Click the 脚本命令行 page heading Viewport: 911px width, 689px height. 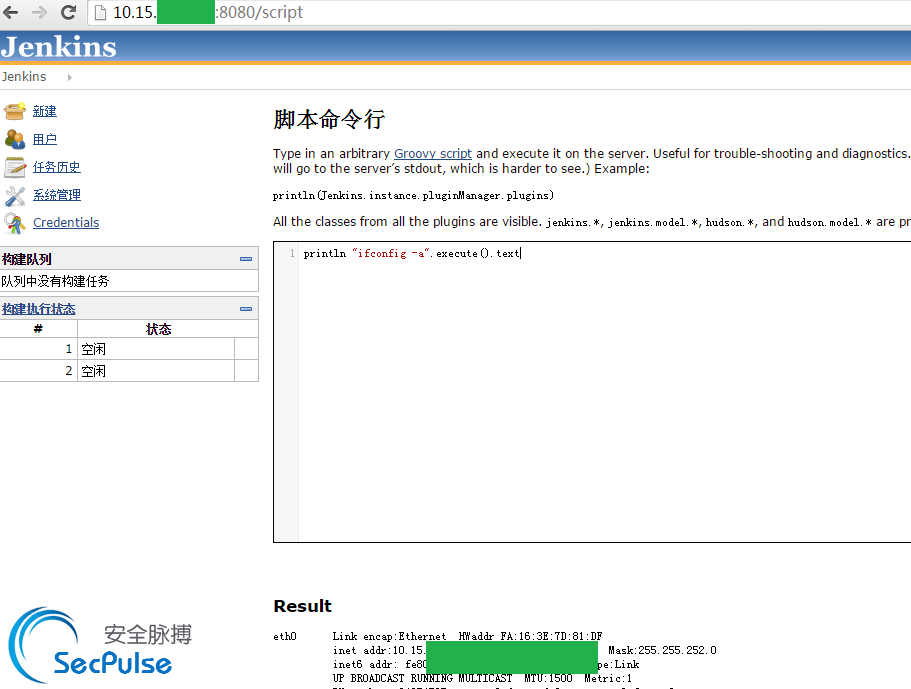[x=329, y=119]
